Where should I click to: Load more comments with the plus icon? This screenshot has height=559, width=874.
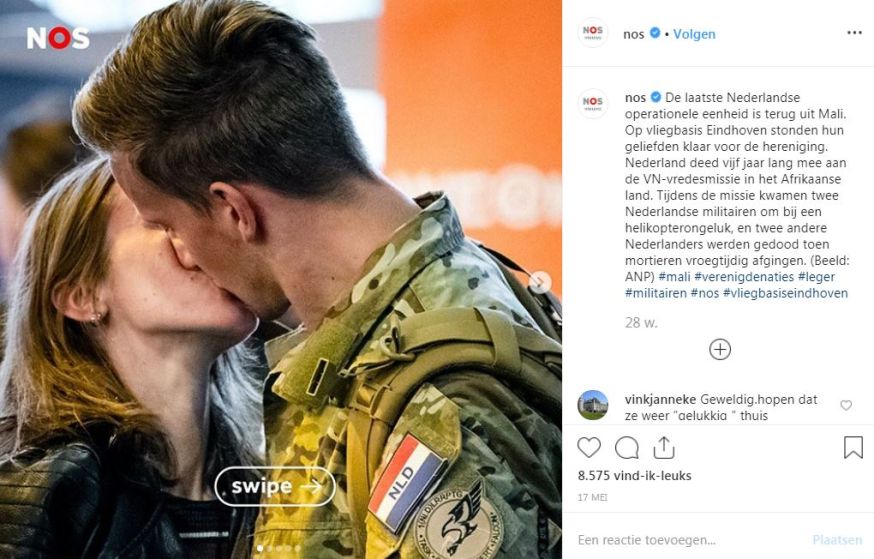[720, 349]
